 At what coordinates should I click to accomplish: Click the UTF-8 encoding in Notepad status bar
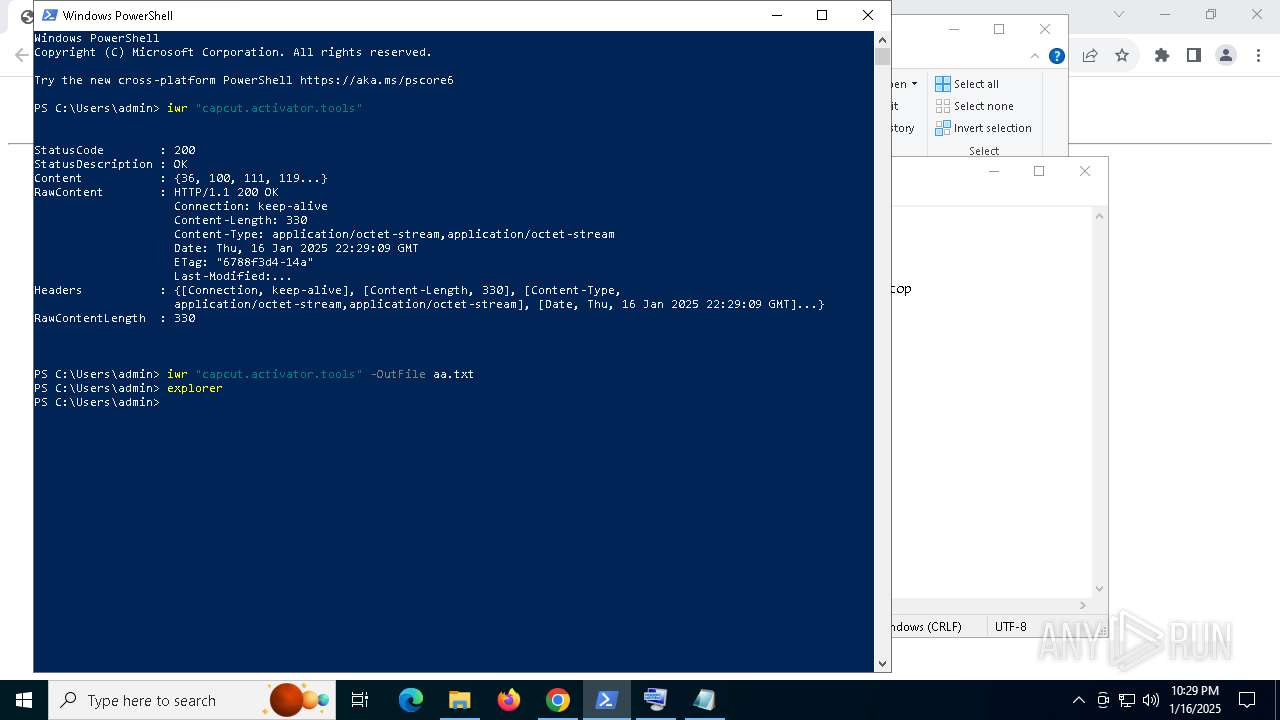point(1010,627)
